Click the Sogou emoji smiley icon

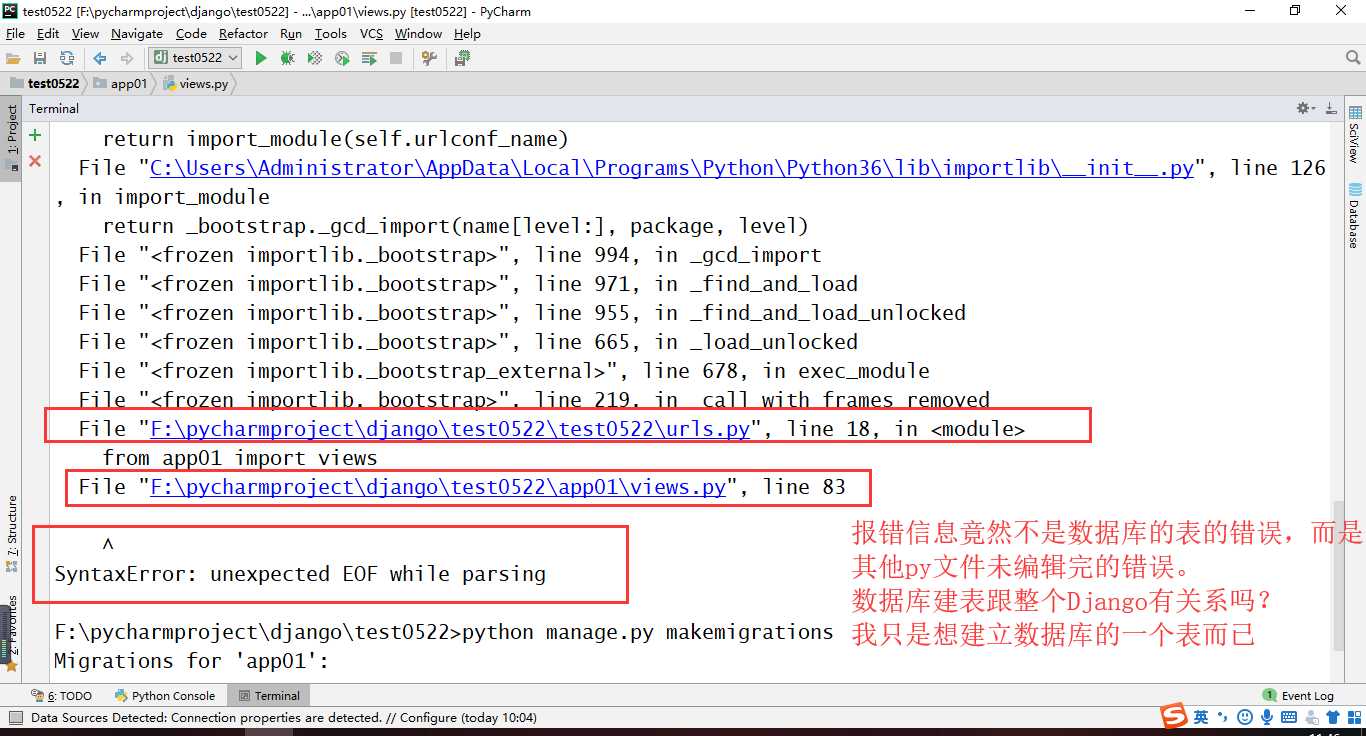point(1245,717)
